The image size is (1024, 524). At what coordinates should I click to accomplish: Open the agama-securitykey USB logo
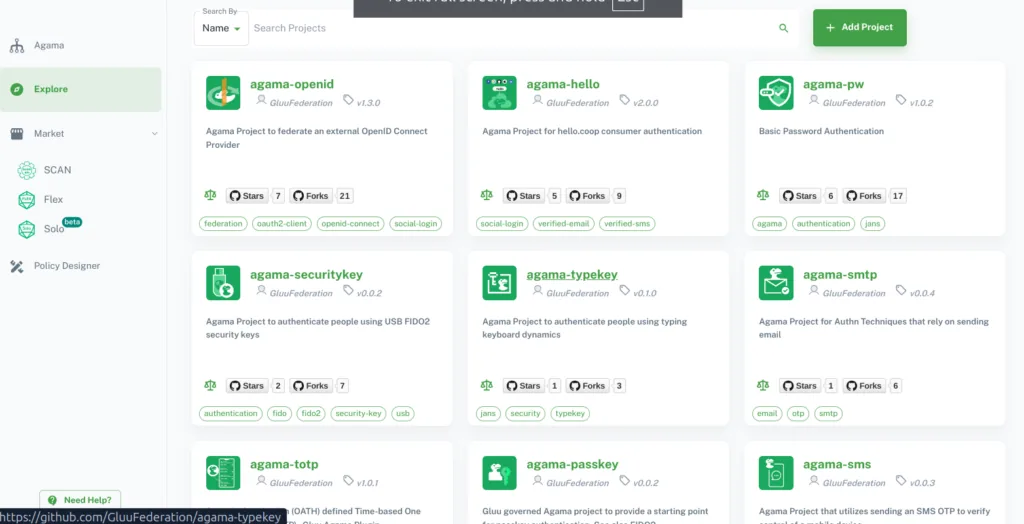[x=223, y=283]
